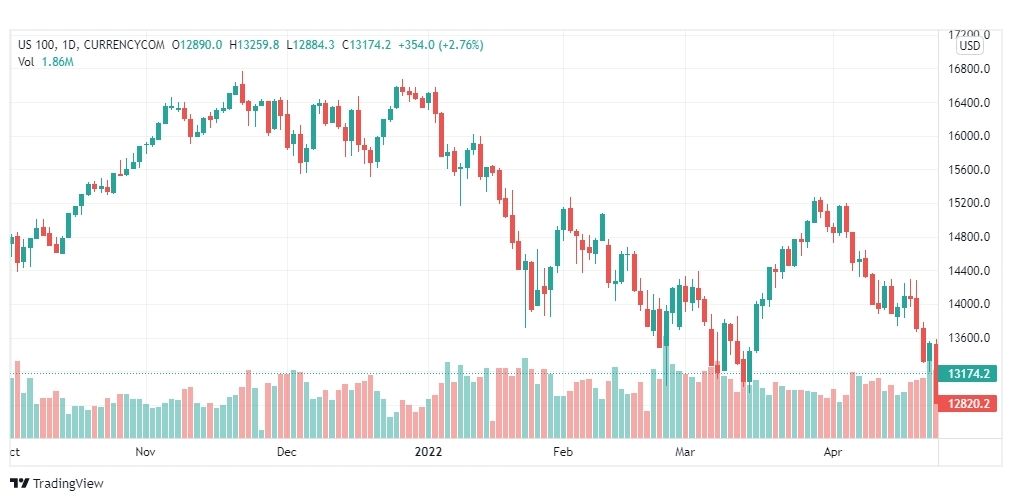Click the Apr label on time axis
1012x501 pixels.
(831, 452)
